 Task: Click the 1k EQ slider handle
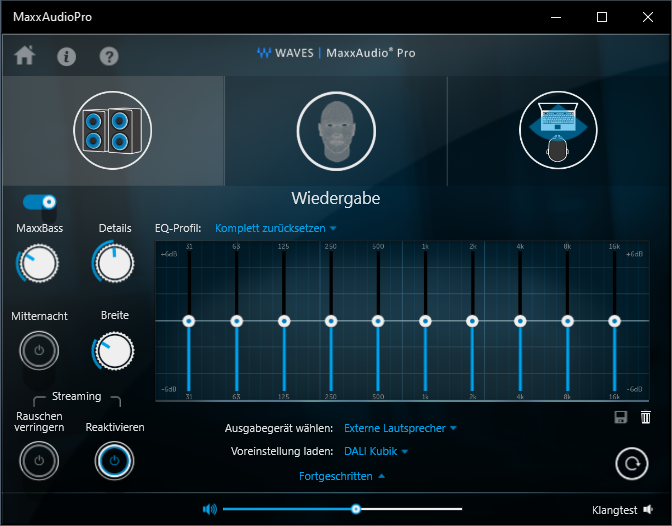click(x=425, y=321)
